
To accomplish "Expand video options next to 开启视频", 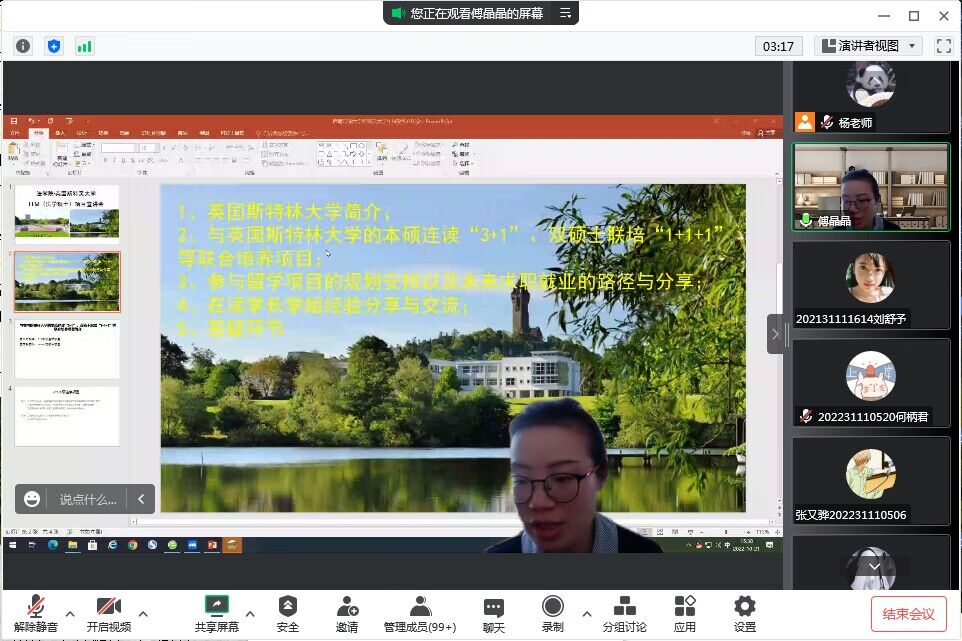I will pyautogui.click(x=143, y=613).
